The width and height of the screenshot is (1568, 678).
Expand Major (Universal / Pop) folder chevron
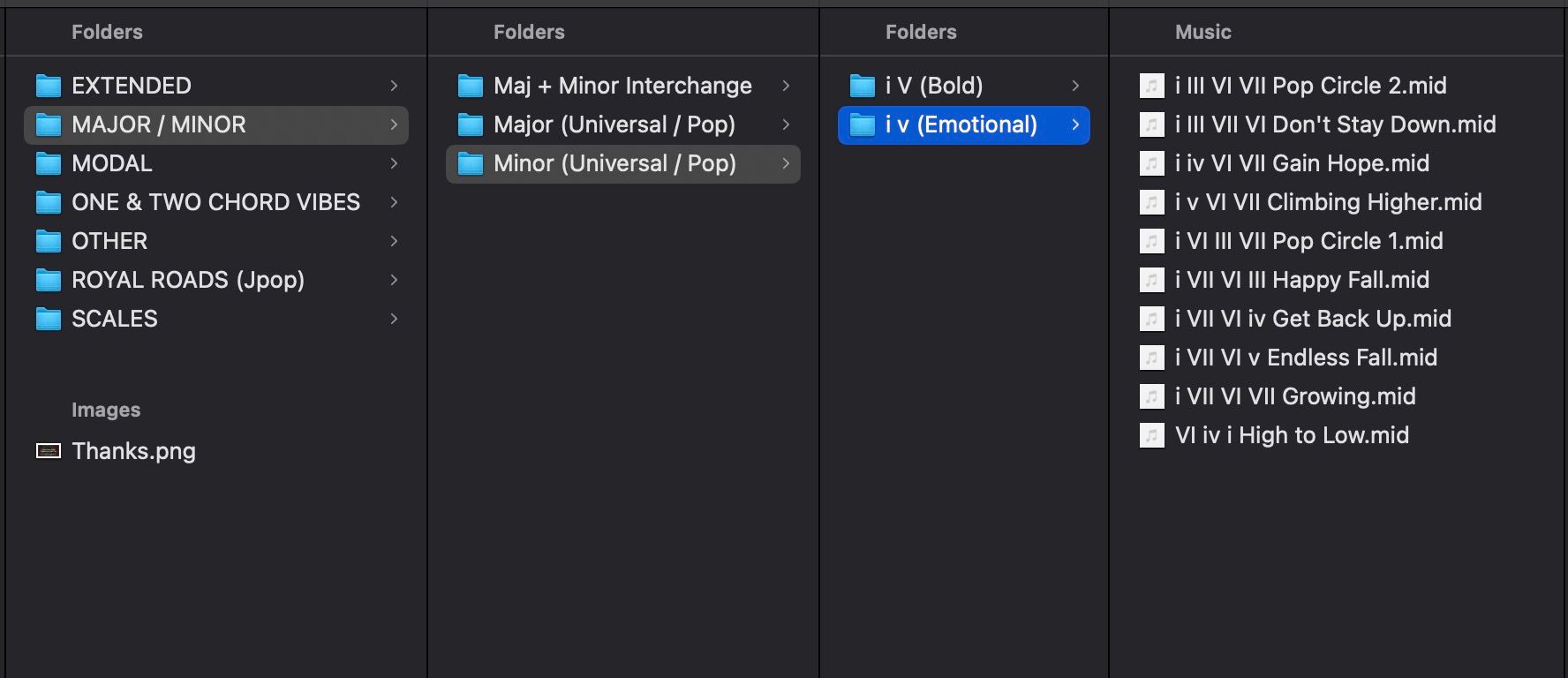click(x=786, y=124)
